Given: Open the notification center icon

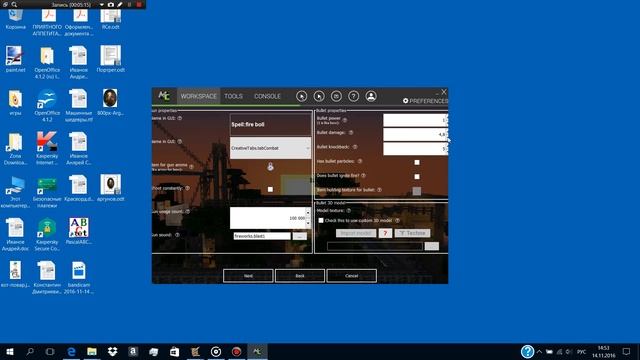Looking at the screenshot, I should point(627,351).
